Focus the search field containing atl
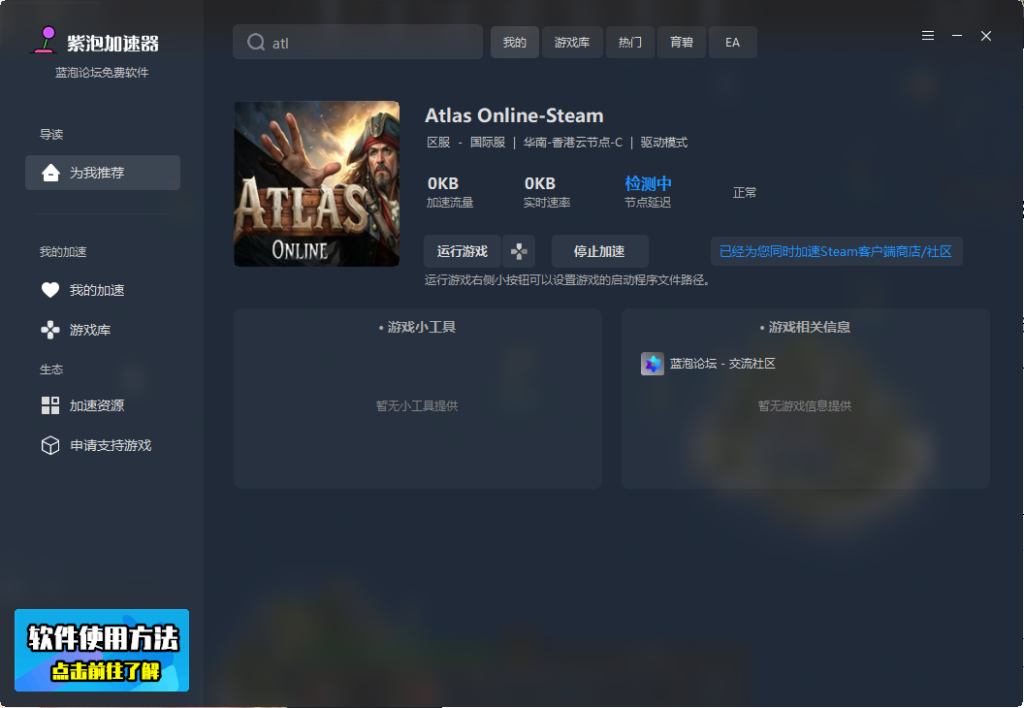 point(358,42)
